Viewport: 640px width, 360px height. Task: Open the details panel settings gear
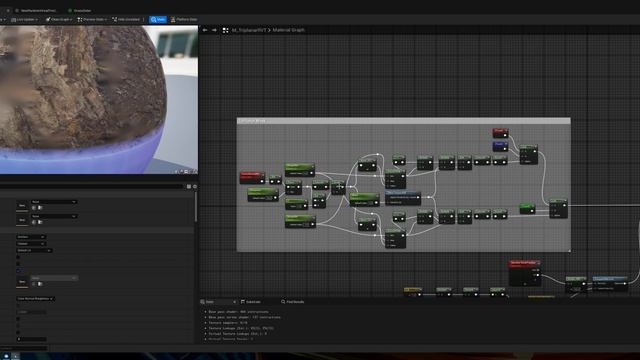[195, 187]
